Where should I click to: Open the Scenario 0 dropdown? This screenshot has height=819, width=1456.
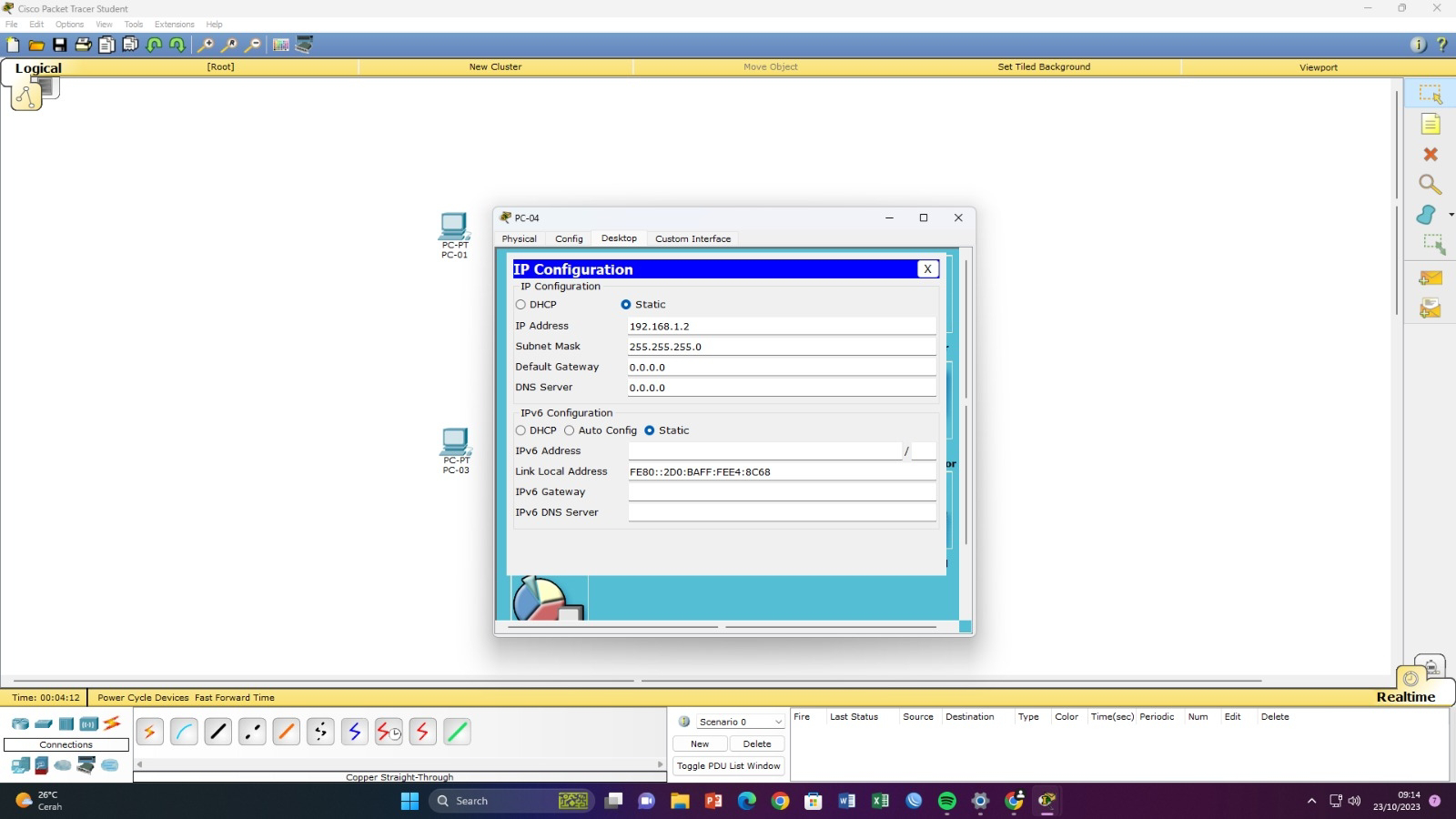pyautogui.click(x=740, y=722)
